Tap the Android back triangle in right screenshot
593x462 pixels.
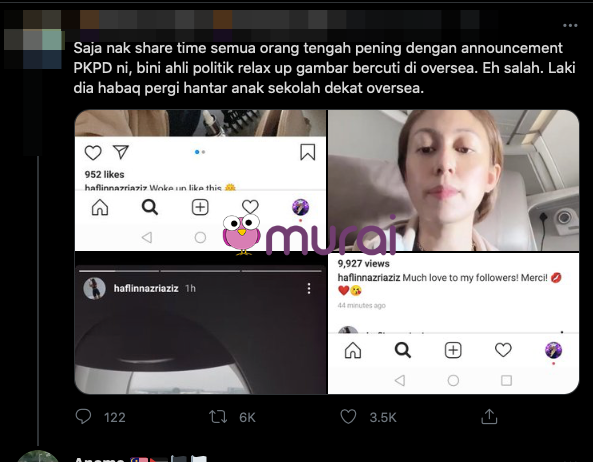tap(400, 380)
